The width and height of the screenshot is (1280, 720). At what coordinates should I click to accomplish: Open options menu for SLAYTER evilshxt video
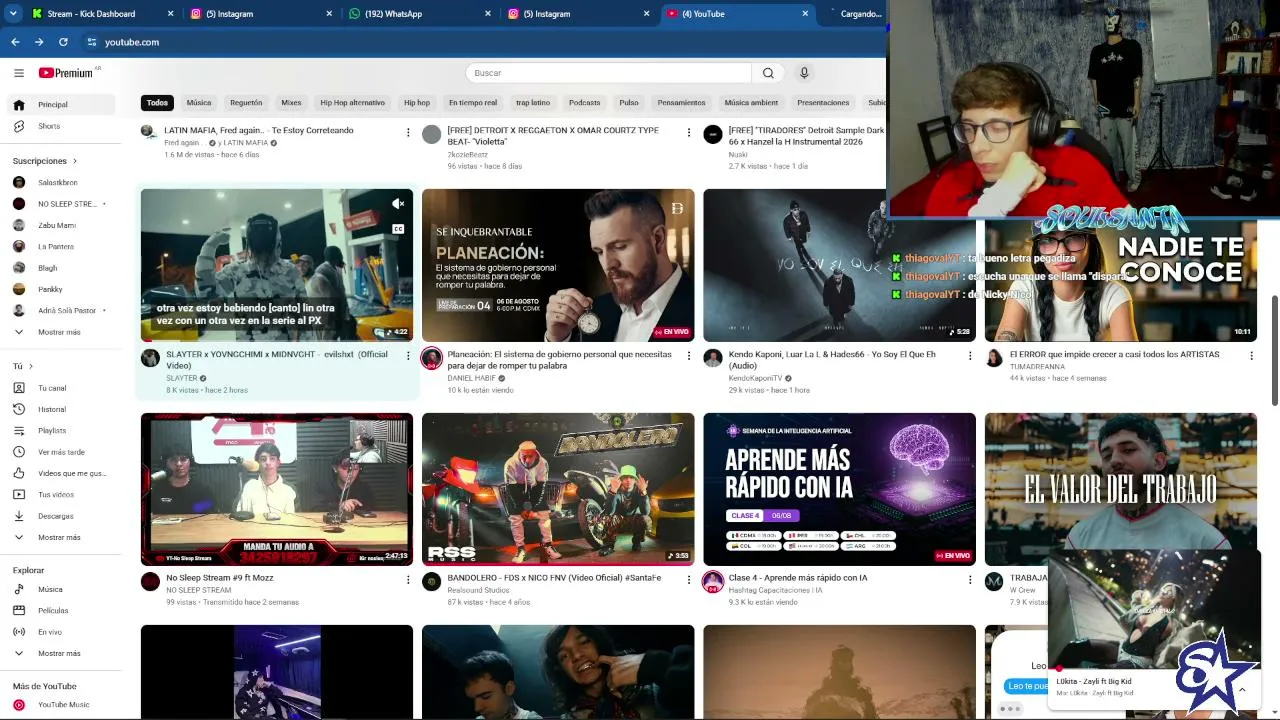point(407,356)
